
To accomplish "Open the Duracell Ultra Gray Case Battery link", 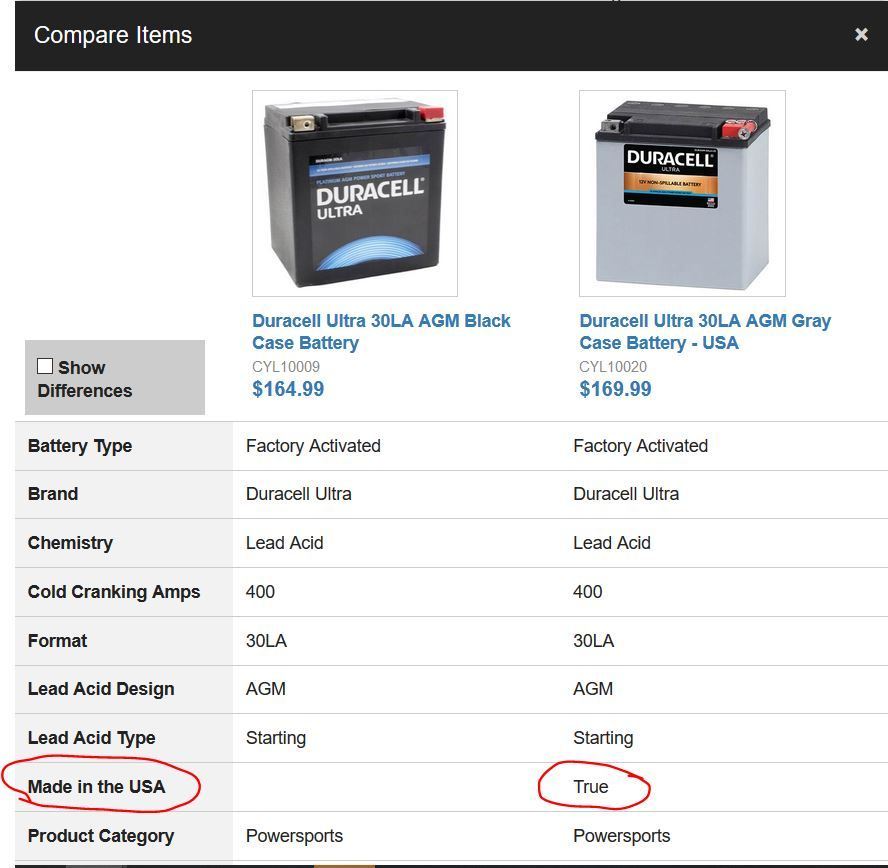I will pyautogui.click(x=705, y=332).
